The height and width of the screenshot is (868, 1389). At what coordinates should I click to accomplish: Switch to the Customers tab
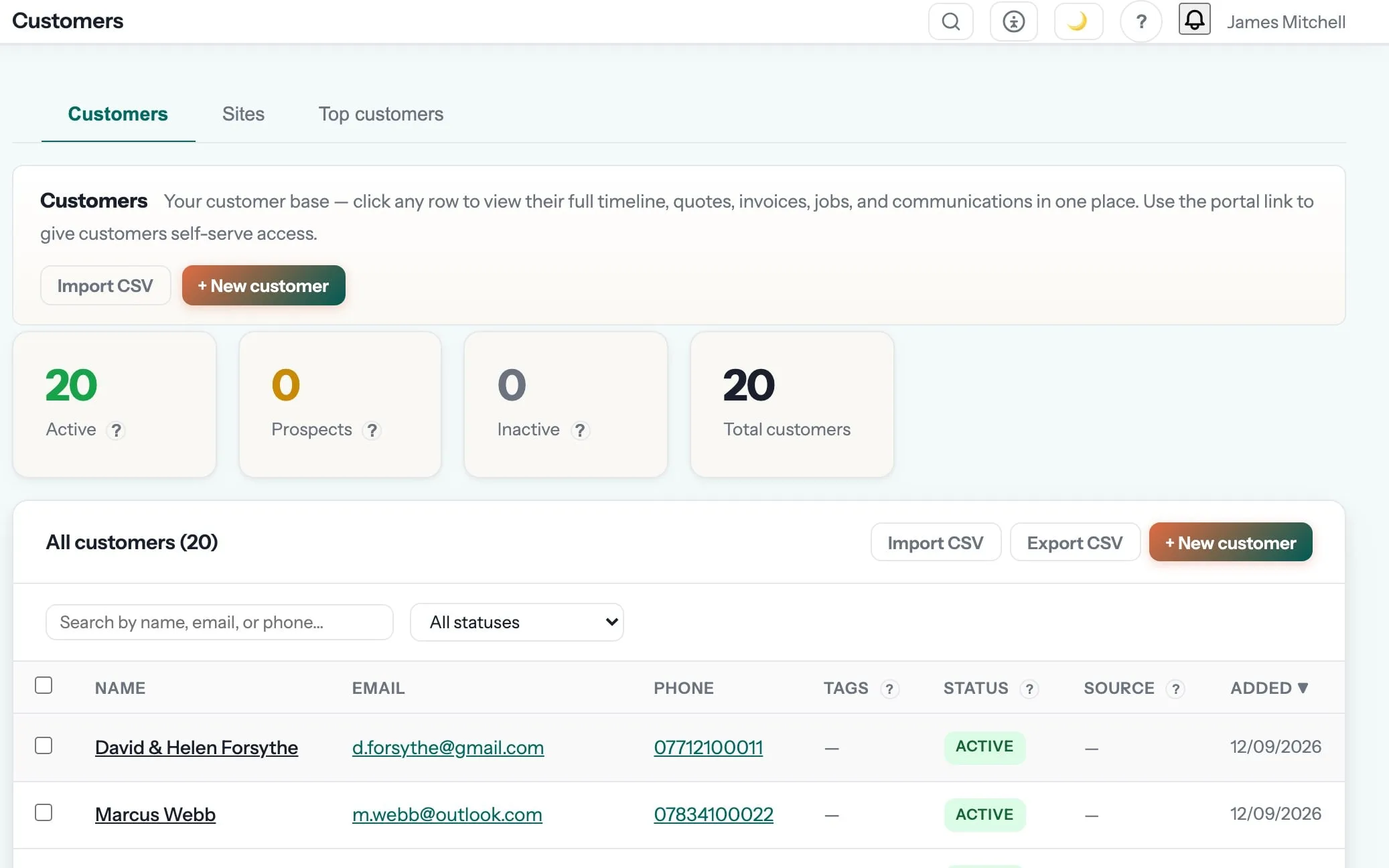(118, 114)
